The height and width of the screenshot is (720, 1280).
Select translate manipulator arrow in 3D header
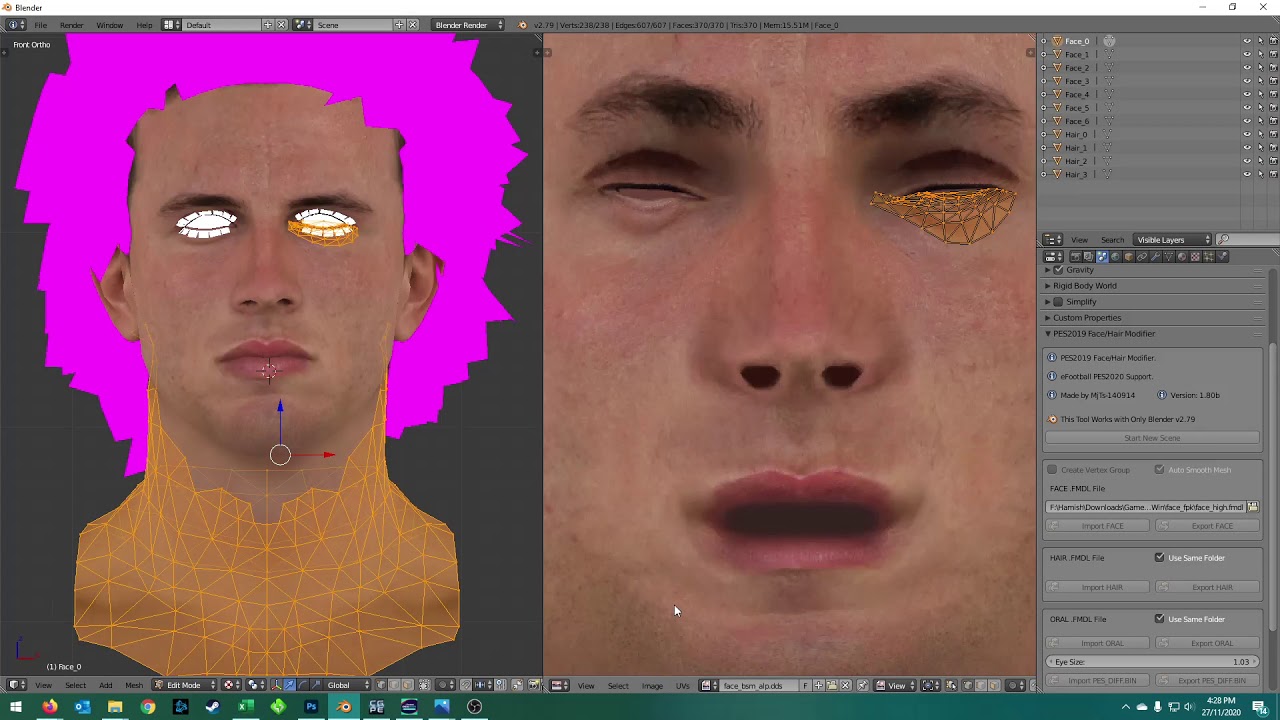[290, 685]
